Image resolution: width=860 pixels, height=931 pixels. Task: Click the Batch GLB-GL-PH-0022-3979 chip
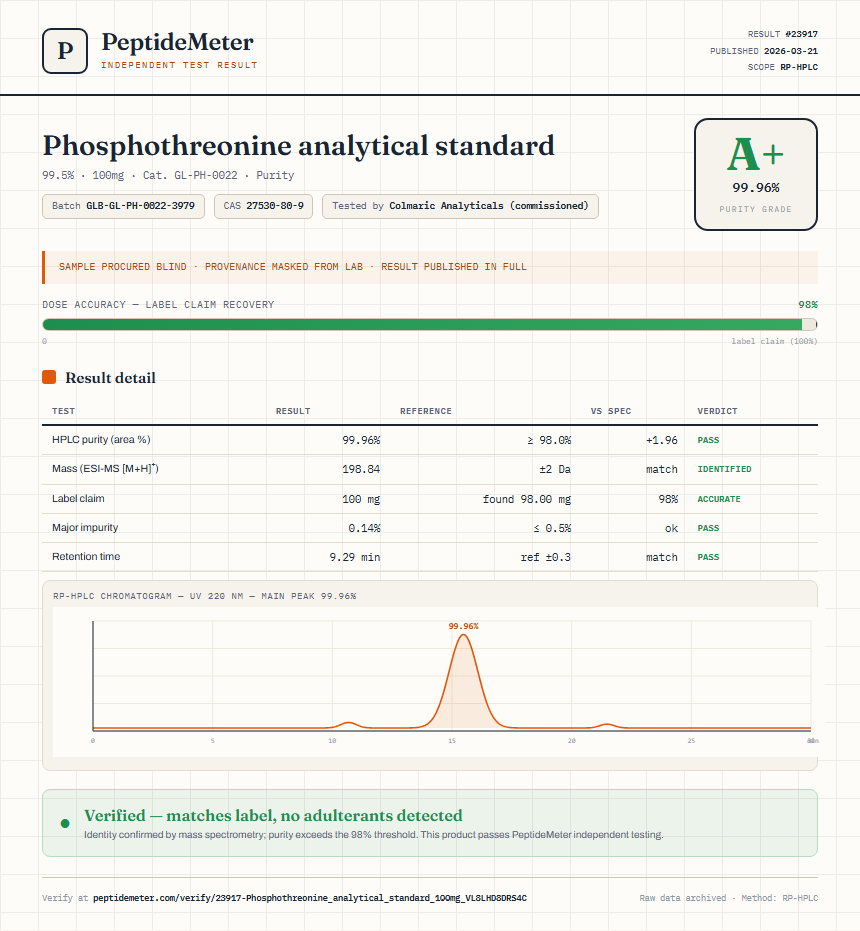(x=124, y=206)
